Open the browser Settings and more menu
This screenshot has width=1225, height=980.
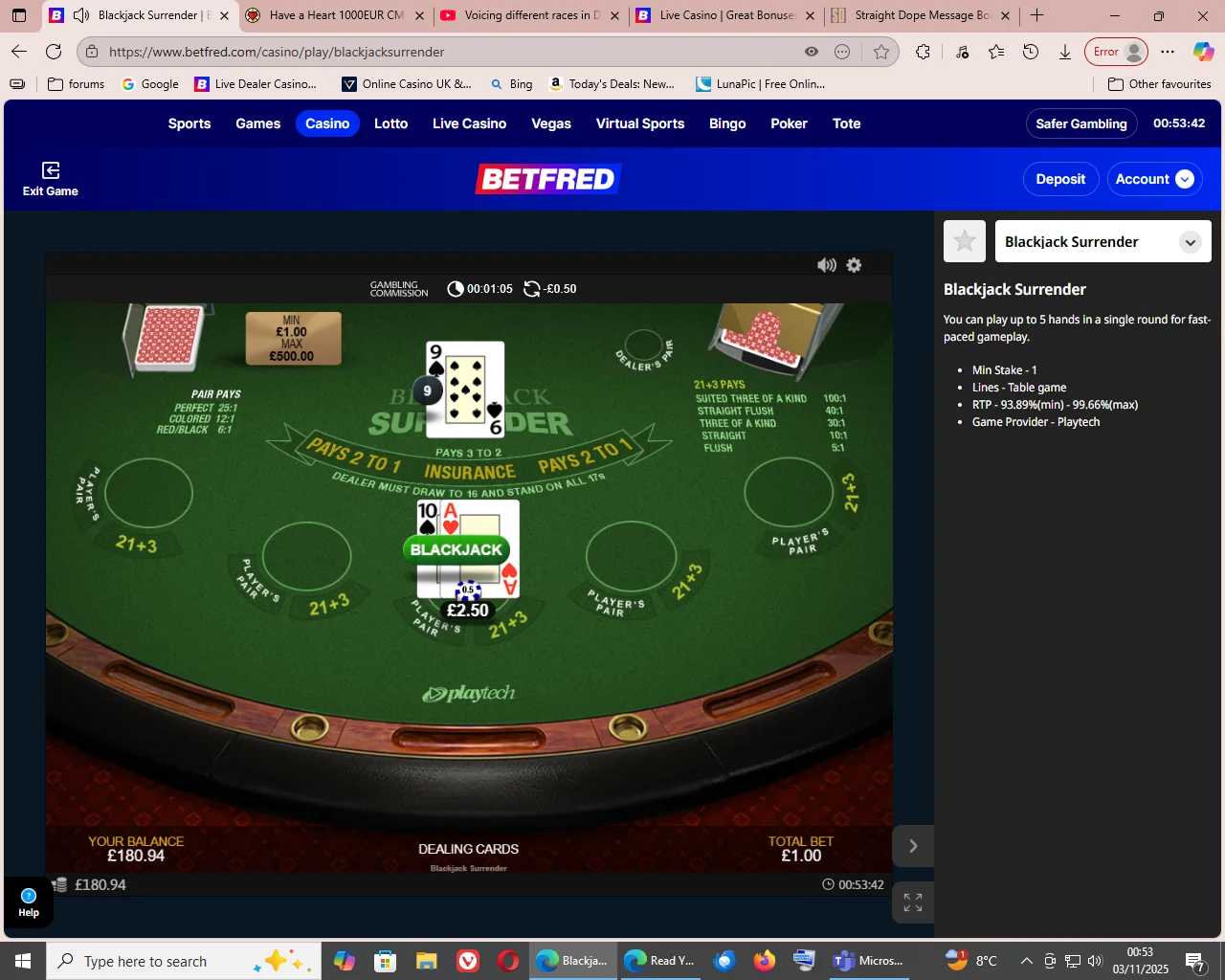pos(1168,52)
